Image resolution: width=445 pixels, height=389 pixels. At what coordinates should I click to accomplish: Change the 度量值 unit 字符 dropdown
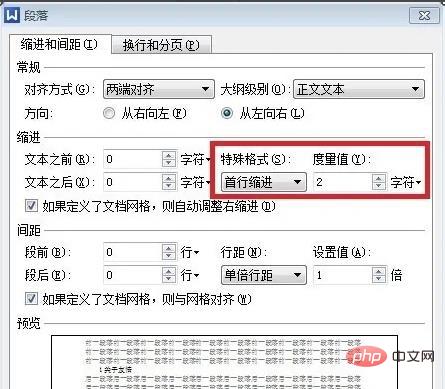pyautogui.click(x=406, y=182)
